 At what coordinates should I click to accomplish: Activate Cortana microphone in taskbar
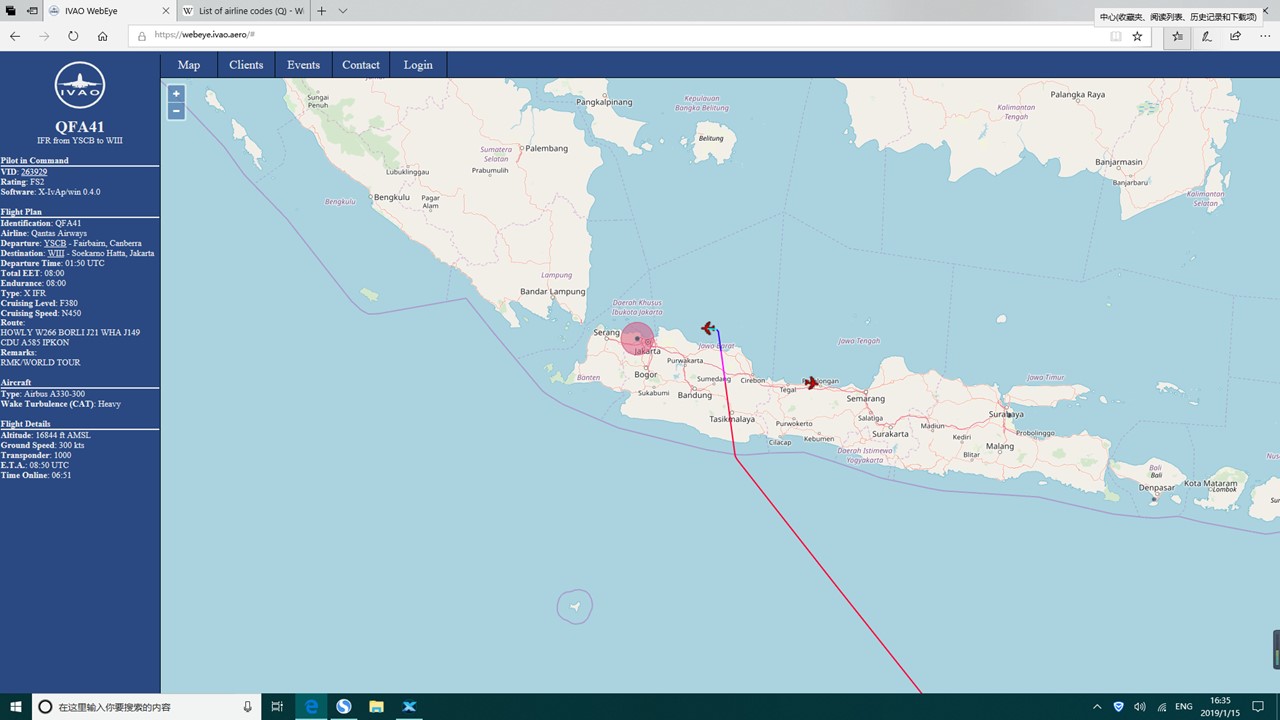(x=248, y=706)
